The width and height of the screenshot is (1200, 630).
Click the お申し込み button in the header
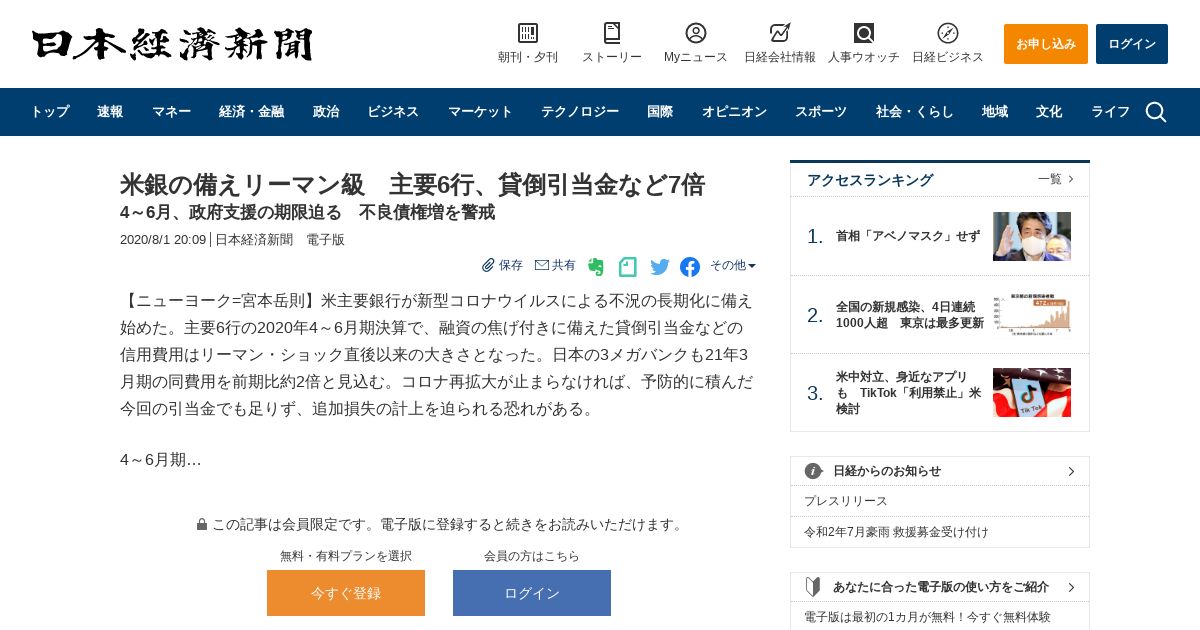pos(1046,44)
